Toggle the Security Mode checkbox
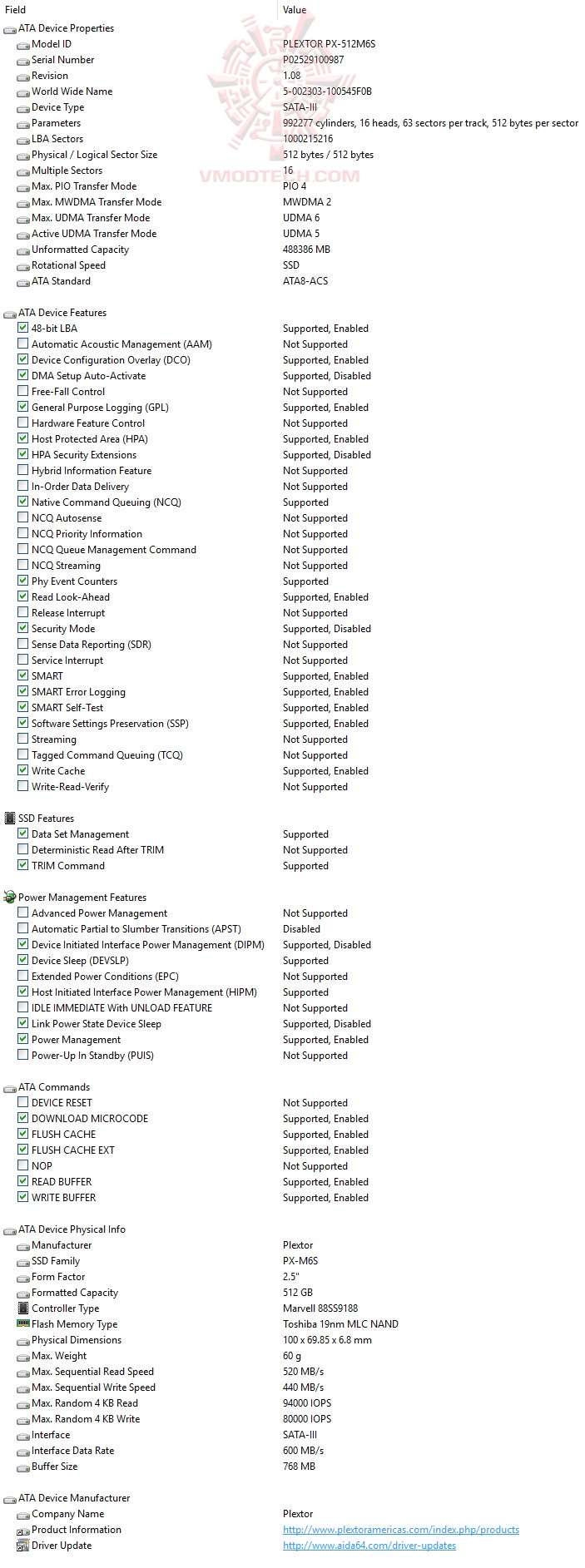Image resolution: width=585 pixels, height=1568 pixels. pos(23,629)
